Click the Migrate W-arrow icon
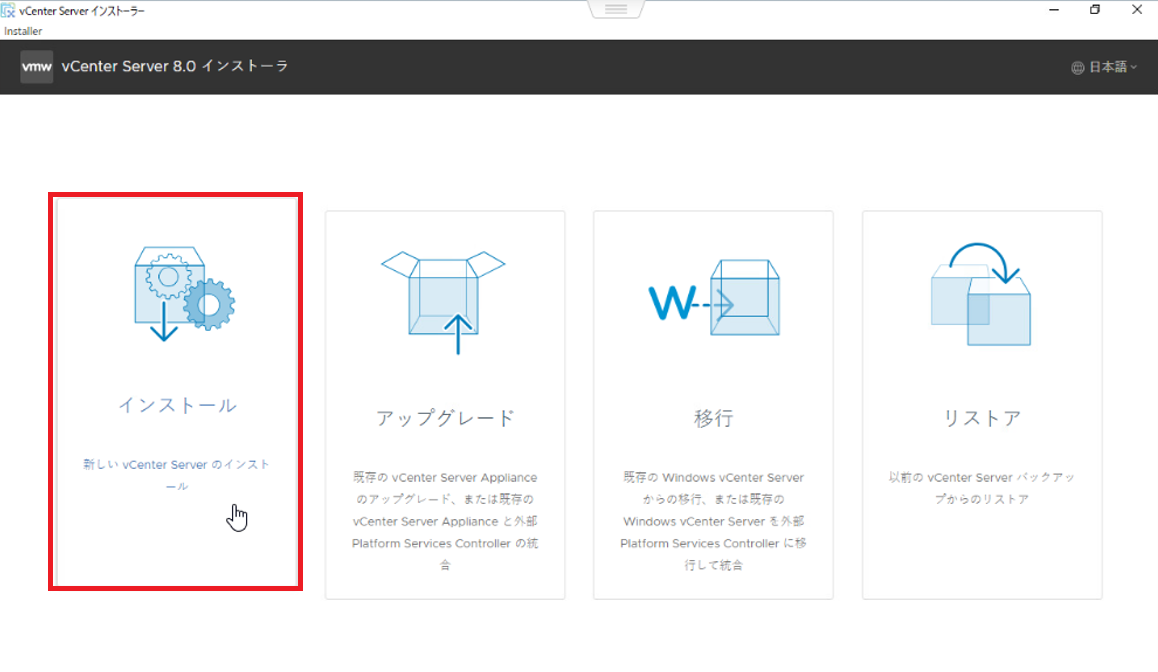Screen dimensions: 1158x672 [713, 298]
